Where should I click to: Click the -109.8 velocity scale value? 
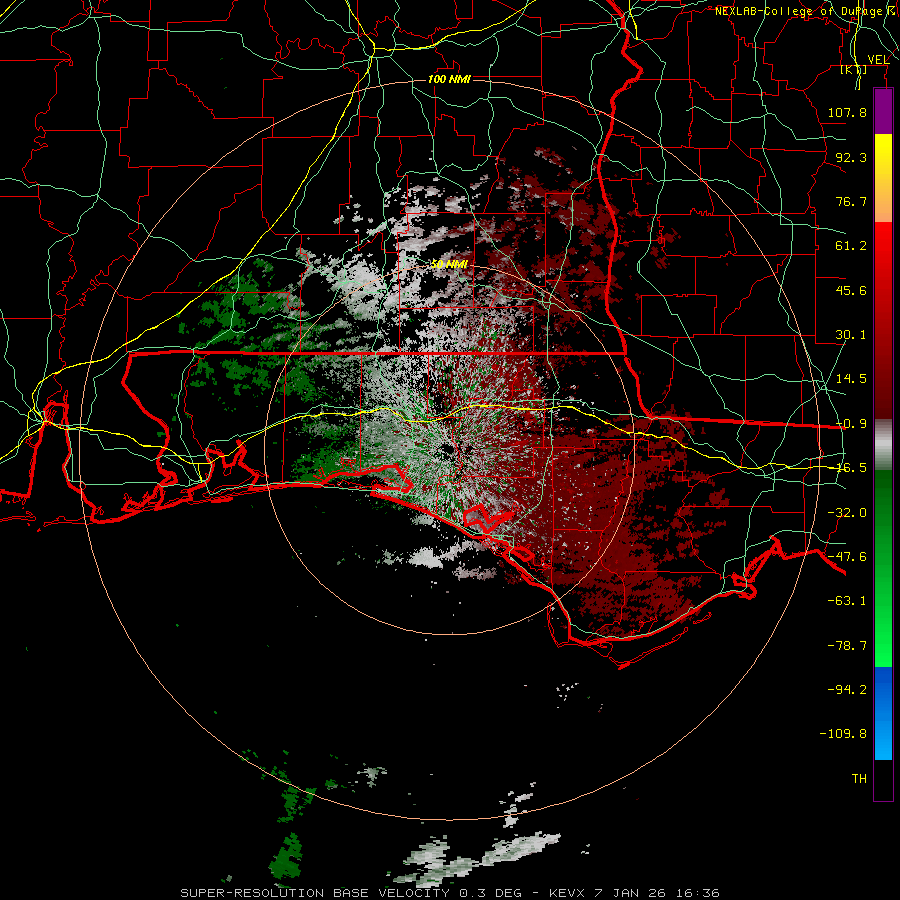(843, 734)
